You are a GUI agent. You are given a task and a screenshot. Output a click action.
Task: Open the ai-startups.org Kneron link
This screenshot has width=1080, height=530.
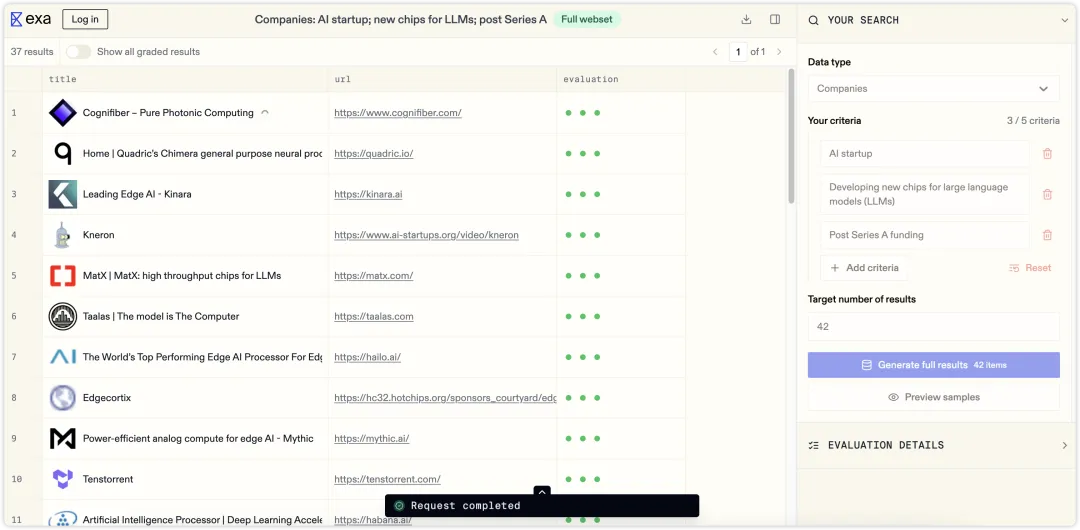tap(426, 235)
